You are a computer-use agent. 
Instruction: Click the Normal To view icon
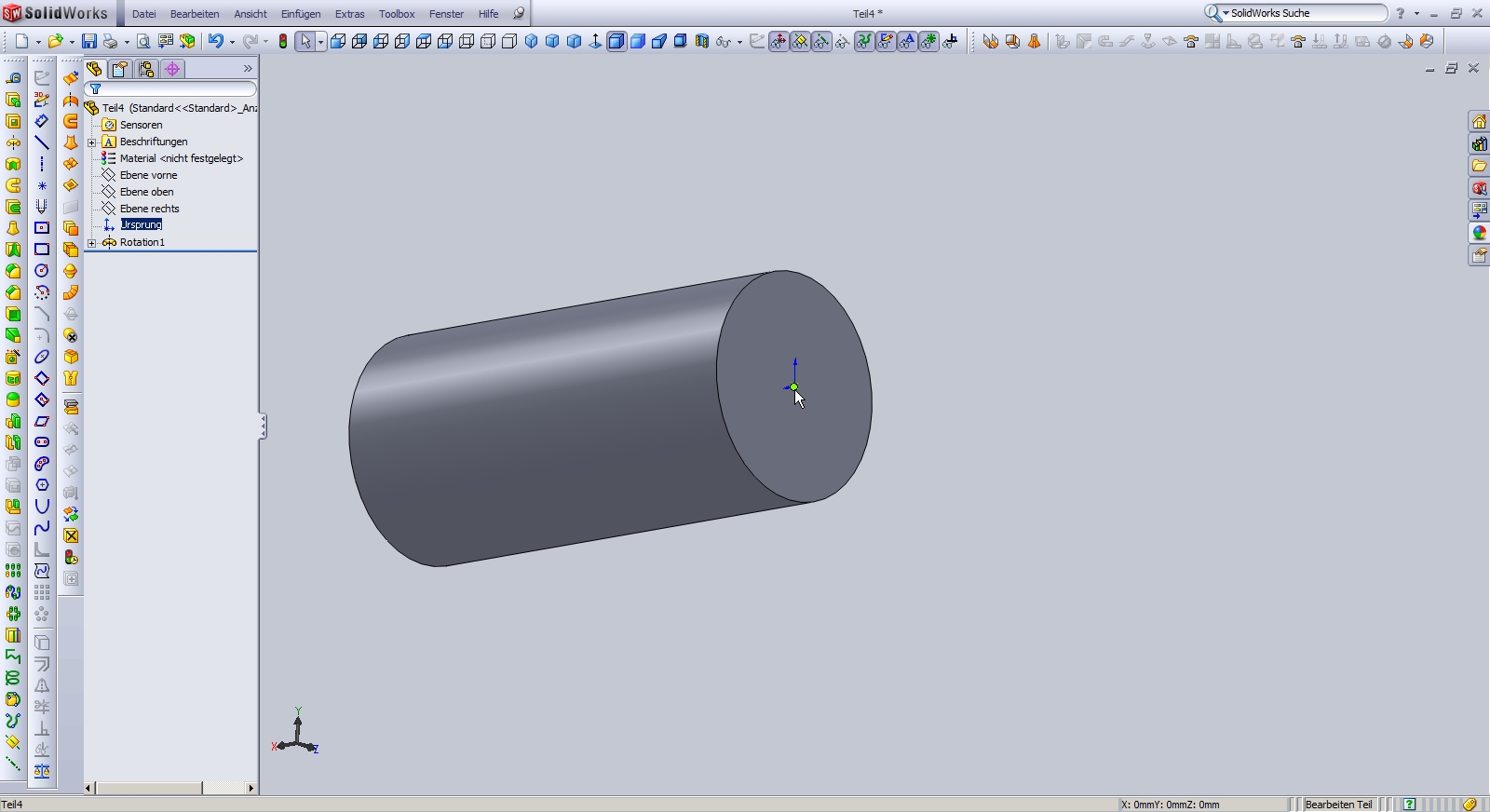pyautogui.click(x=596, y=41)
